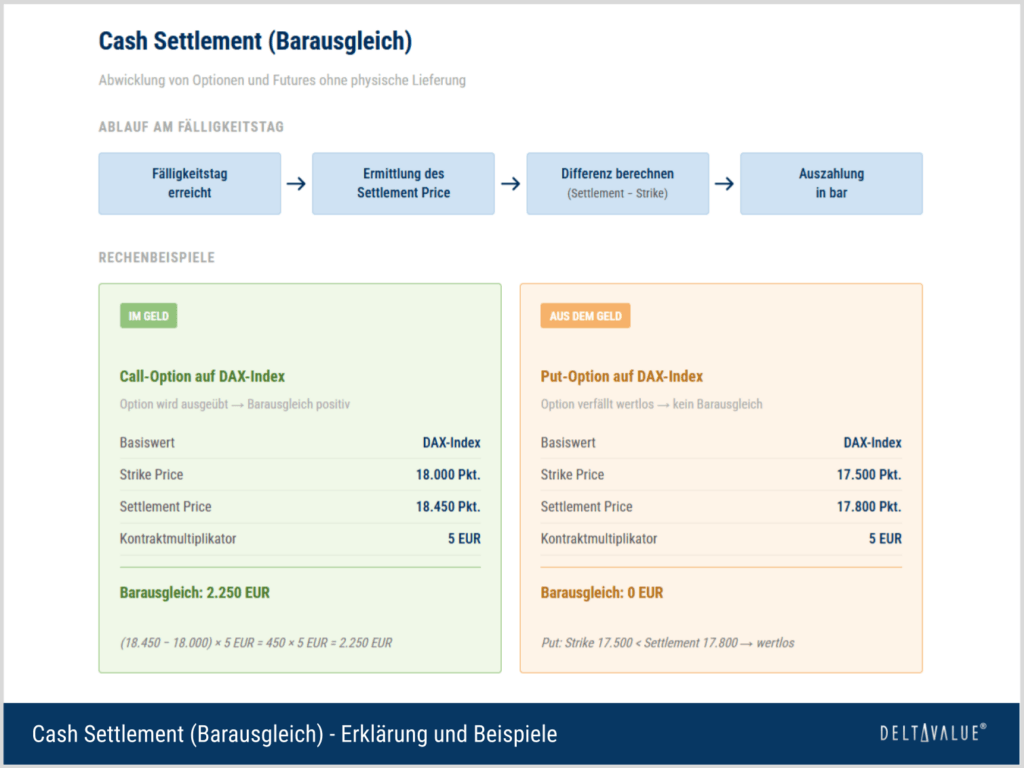The width and height of the screenshot is (1024, 768).
Task: Click the Put-Option auf DAX-Index heading
Action: tap(622, 376)
